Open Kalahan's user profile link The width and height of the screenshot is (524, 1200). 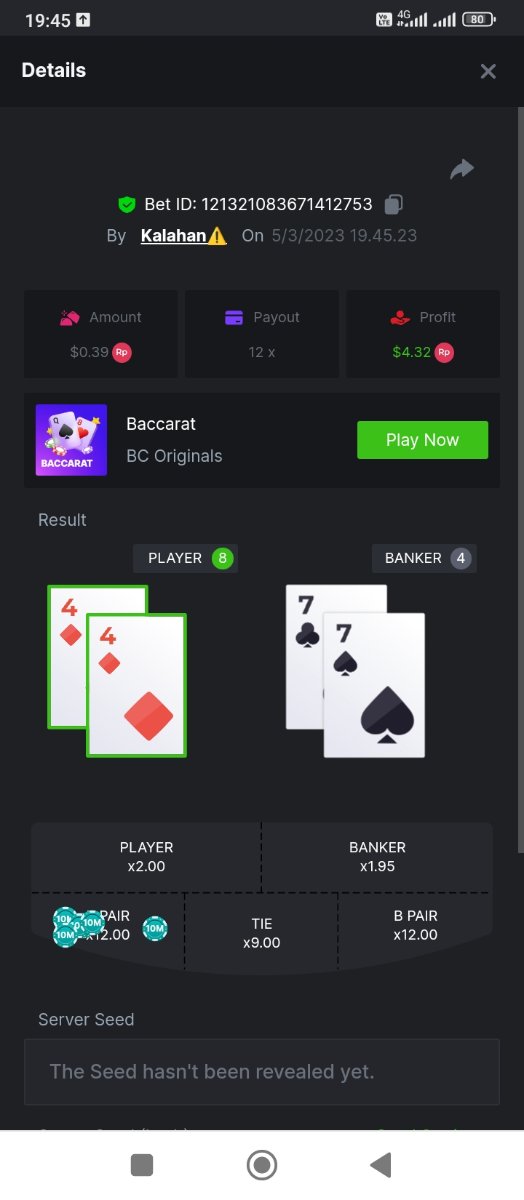click(x=173, y=236)
